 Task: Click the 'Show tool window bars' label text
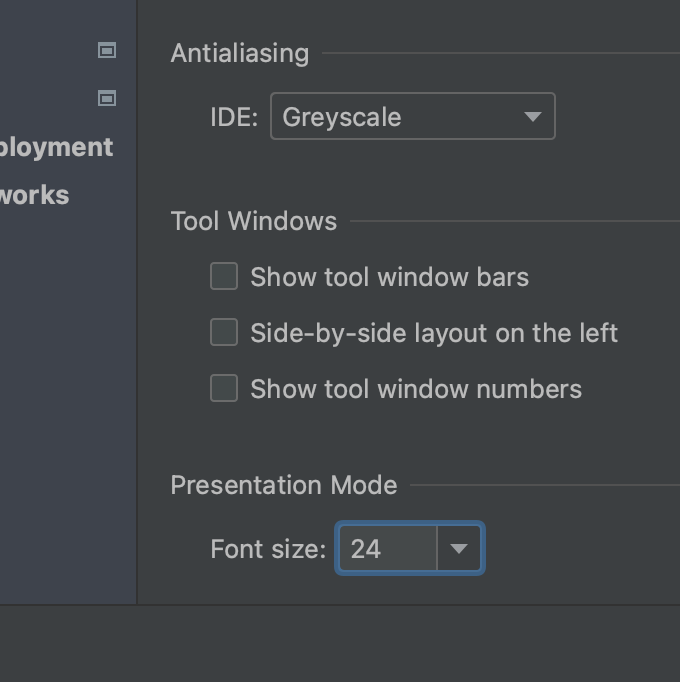(389, 277)
